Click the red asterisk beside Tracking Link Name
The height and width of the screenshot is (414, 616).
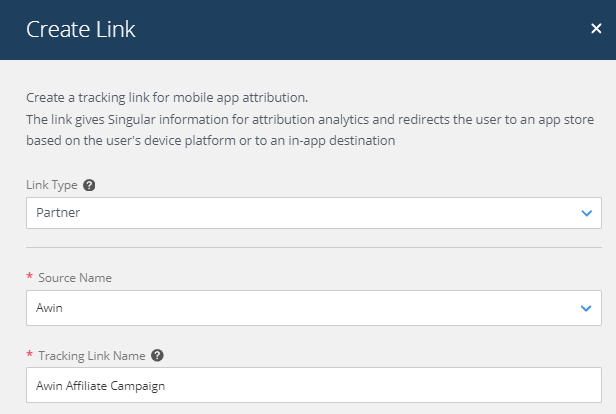coord(29,354)
